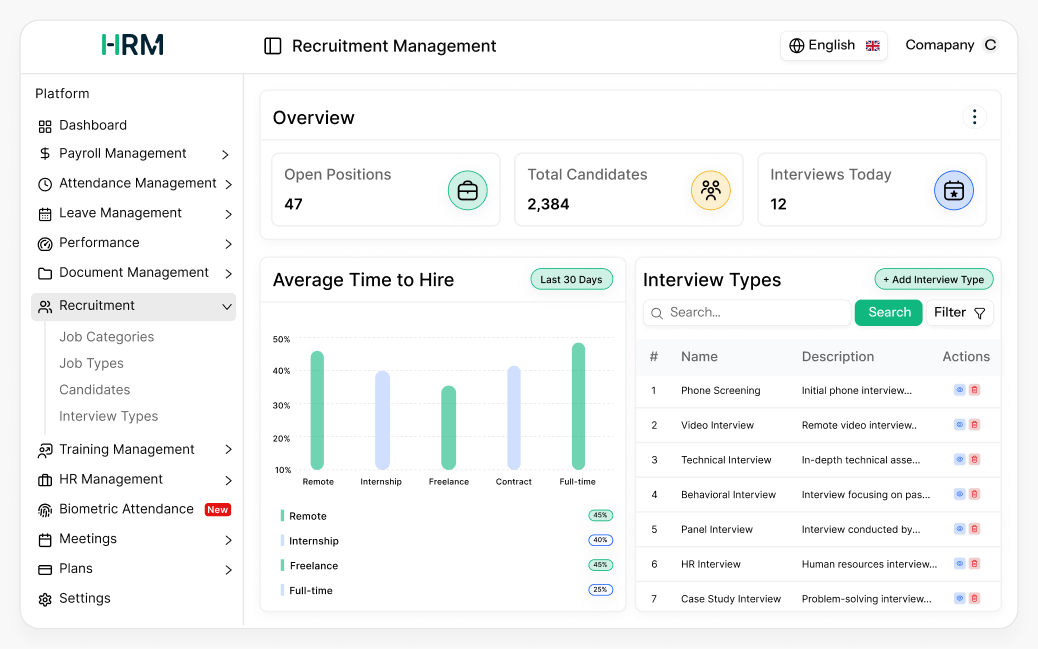Click the Interviews Today calendar icon

953,190
